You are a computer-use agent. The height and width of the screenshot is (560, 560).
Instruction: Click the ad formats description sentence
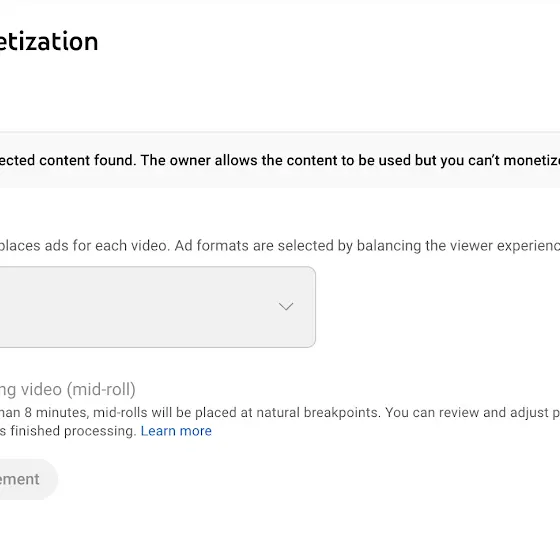pyautogui.click(x=280, y=246)
